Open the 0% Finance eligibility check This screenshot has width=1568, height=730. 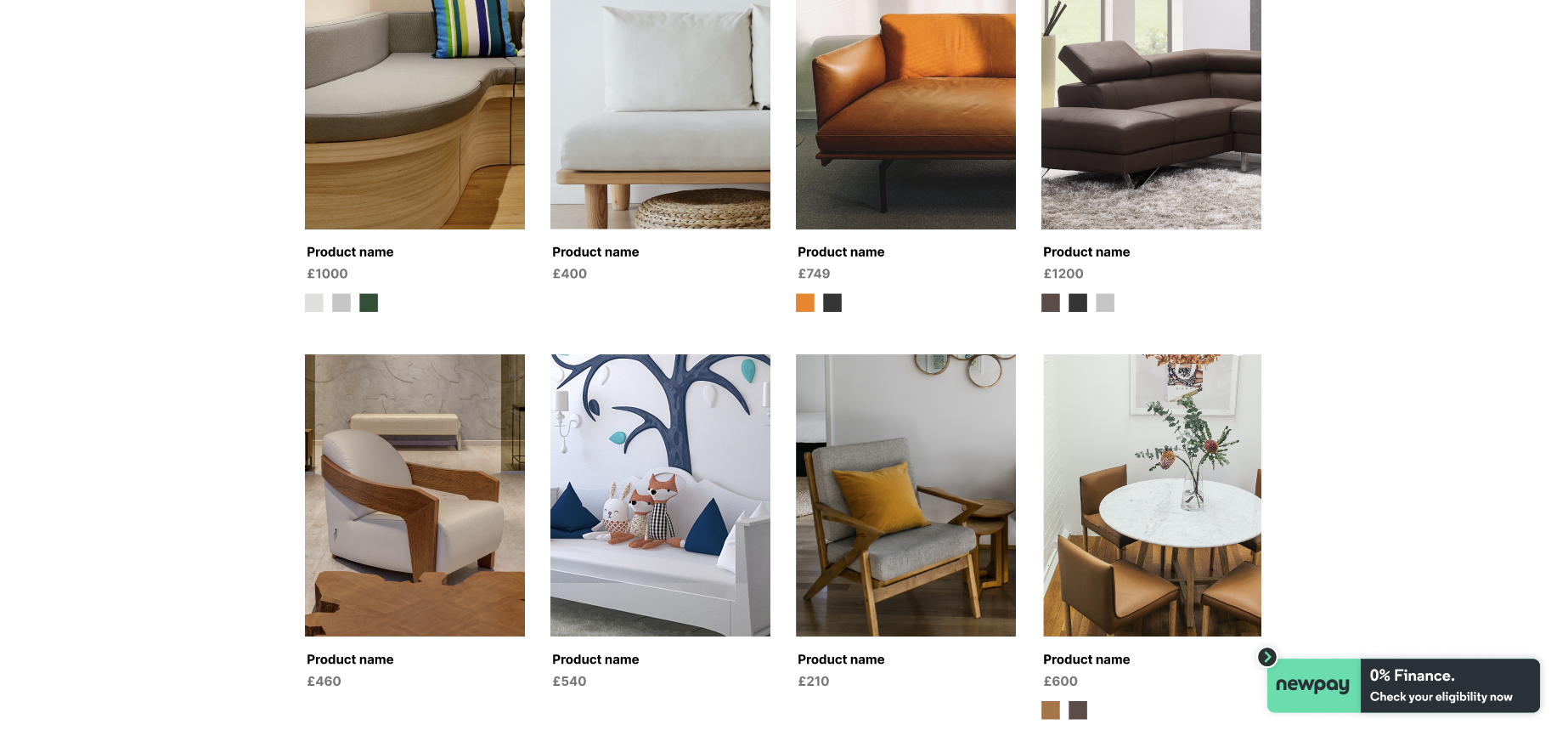click(x=1450, y=685)
